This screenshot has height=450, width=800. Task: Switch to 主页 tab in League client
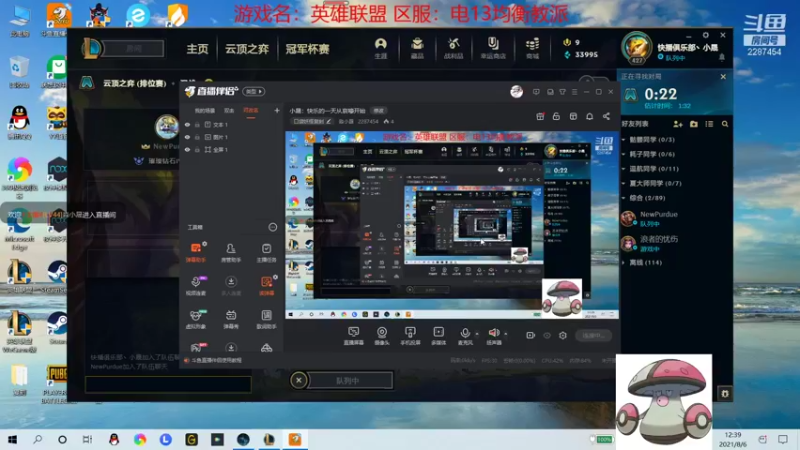(197, 49)
